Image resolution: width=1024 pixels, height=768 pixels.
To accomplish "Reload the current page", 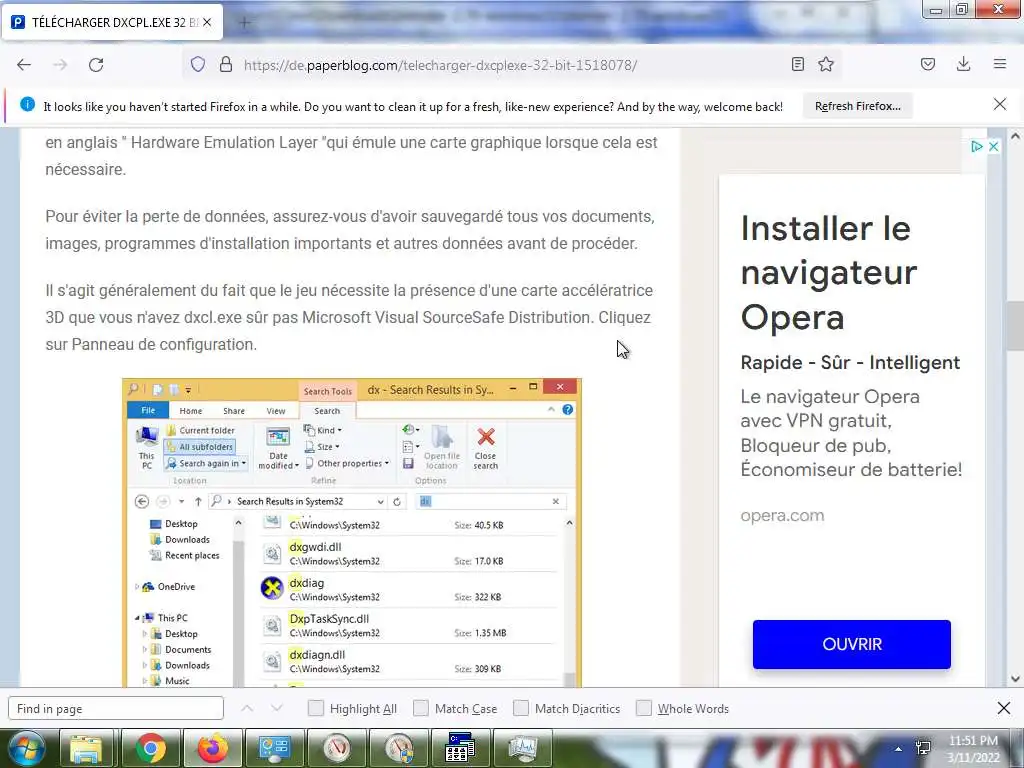I will (96, 65).
